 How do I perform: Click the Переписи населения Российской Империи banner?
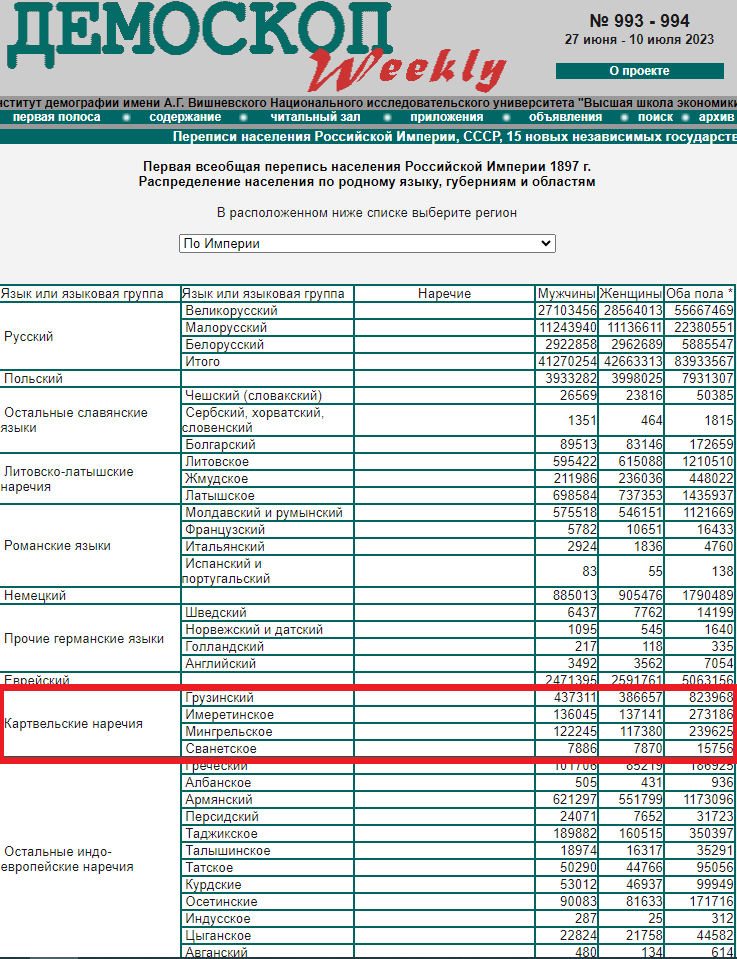[x=454, y=136]
